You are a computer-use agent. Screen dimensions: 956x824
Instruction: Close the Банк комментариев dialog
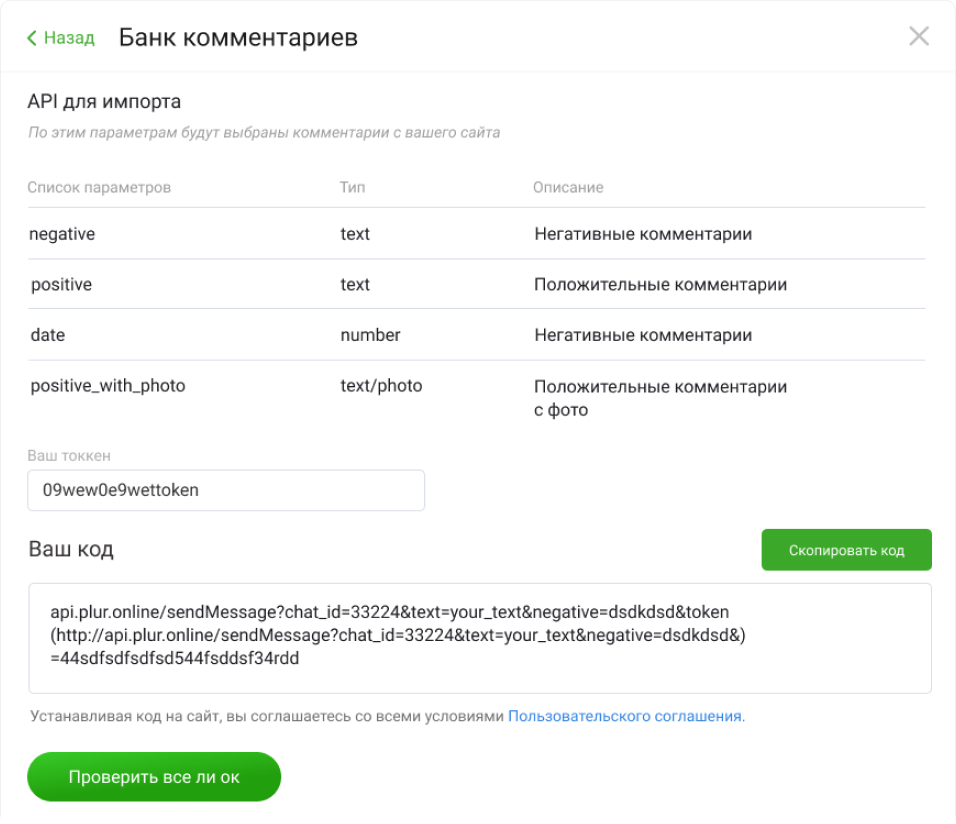coord(918,37)
